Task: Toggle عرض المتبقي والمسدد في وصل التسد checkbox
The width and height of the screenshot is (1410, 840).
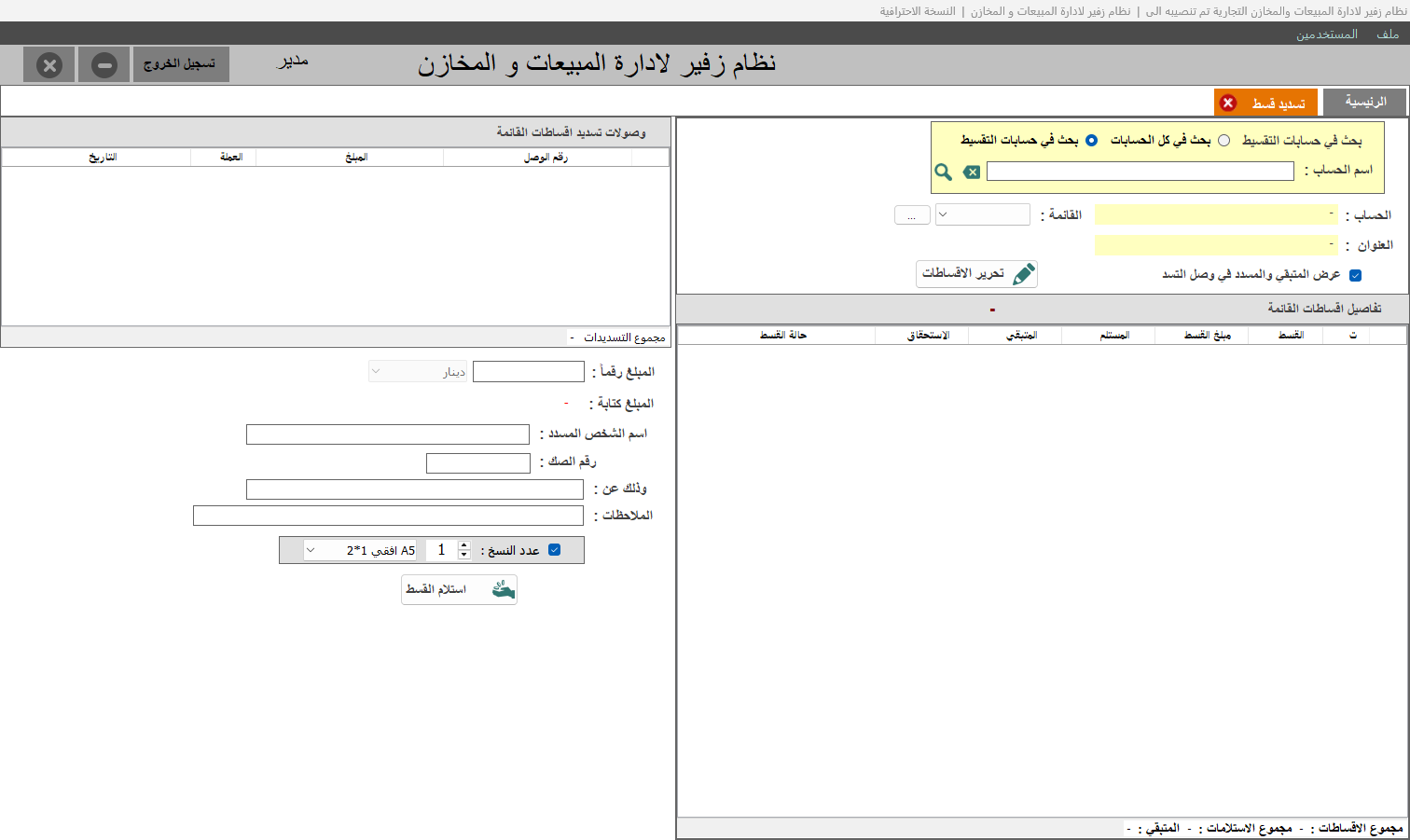Action: [1355, 275]
